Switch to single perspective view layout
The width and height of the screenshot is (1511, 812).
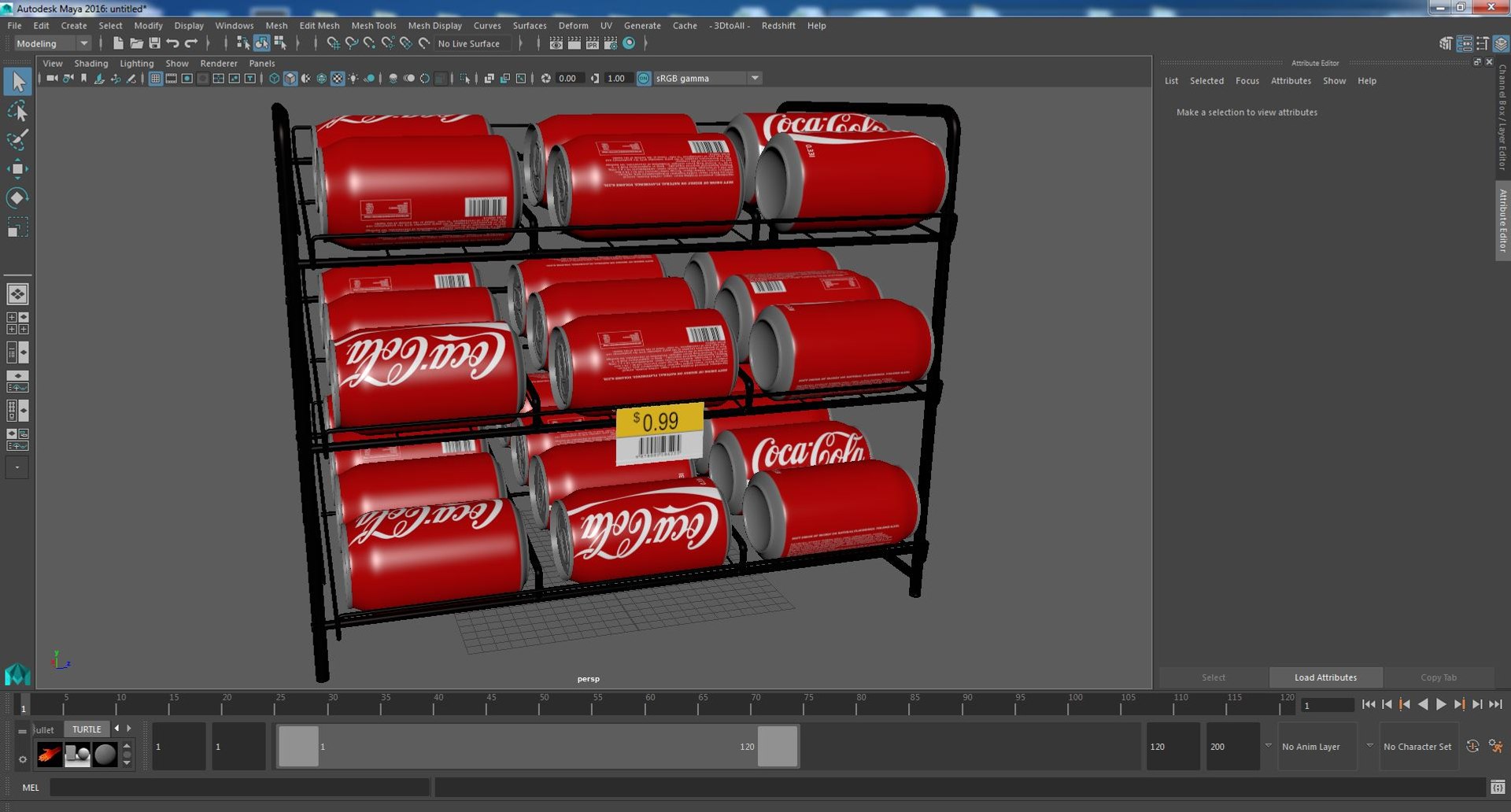[17, 294]
